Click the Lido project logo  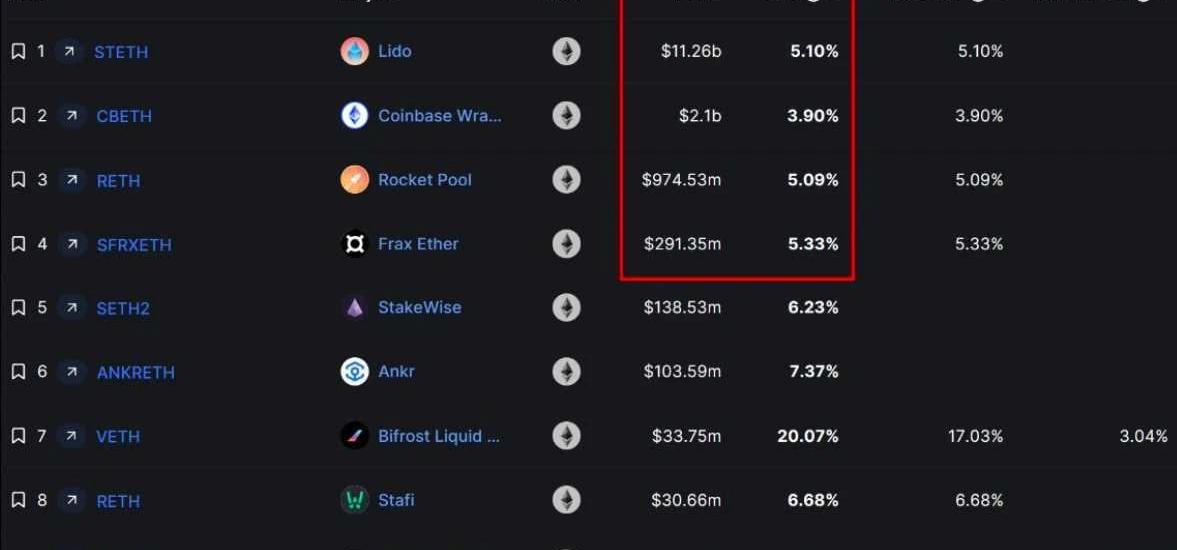[x=354, y=51]
